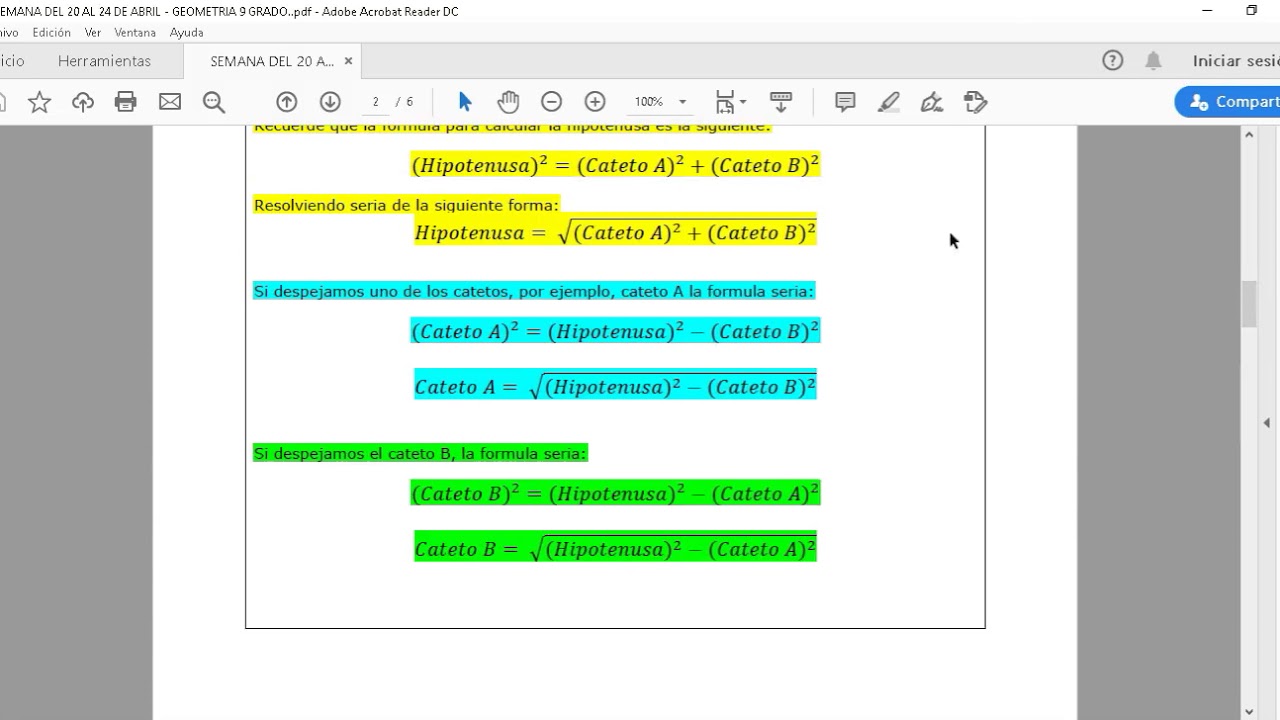The height and width of the screenshot is (720, 1280).
Task: Close the SEMANA DEL 20 A... tab
Action: (348, 61)
